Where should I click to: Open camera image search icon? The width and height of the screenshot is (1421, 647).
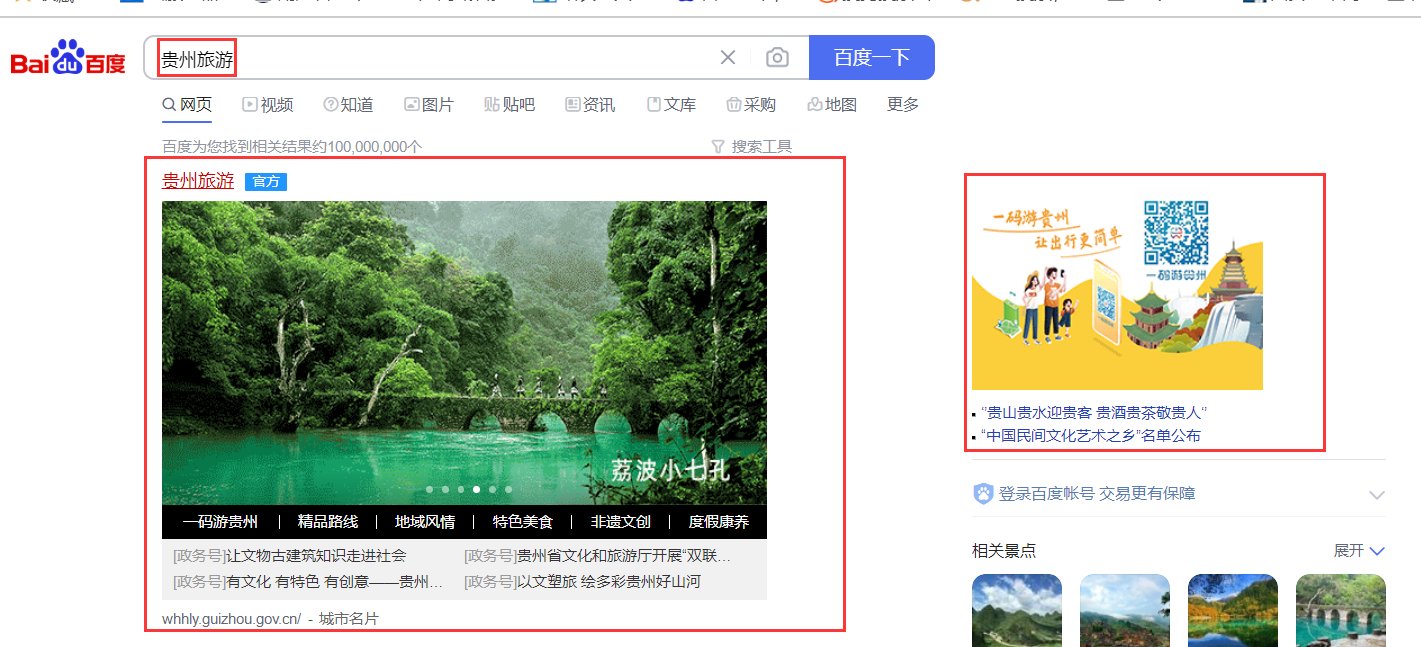[x=777, y=58]
